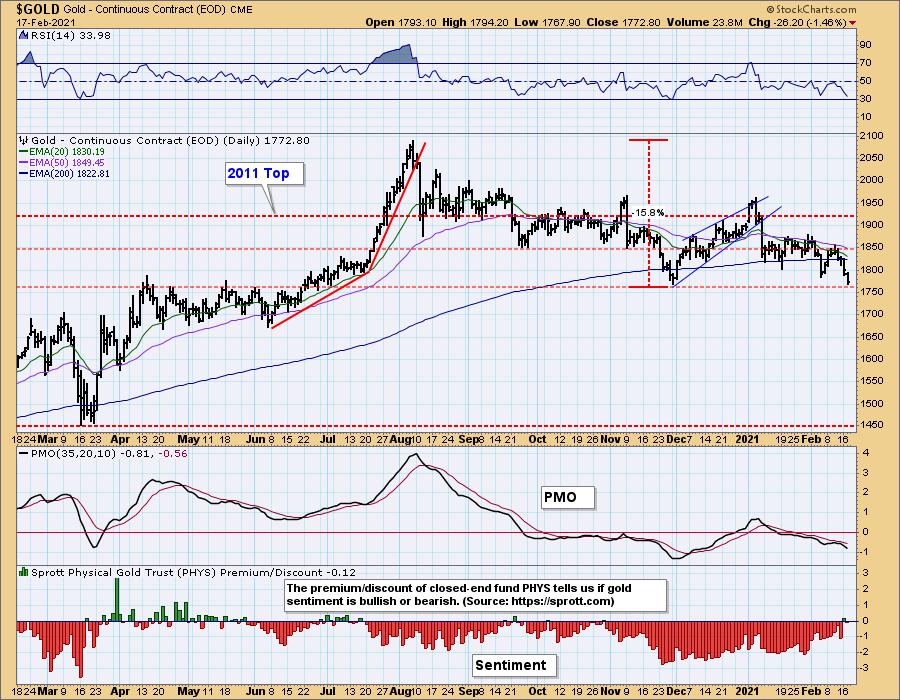Viewport: 900px width, 700px height.
Task: Click the Gold Continuous Contract (Daily) 1772.80 legend
Action: (170, 140)
